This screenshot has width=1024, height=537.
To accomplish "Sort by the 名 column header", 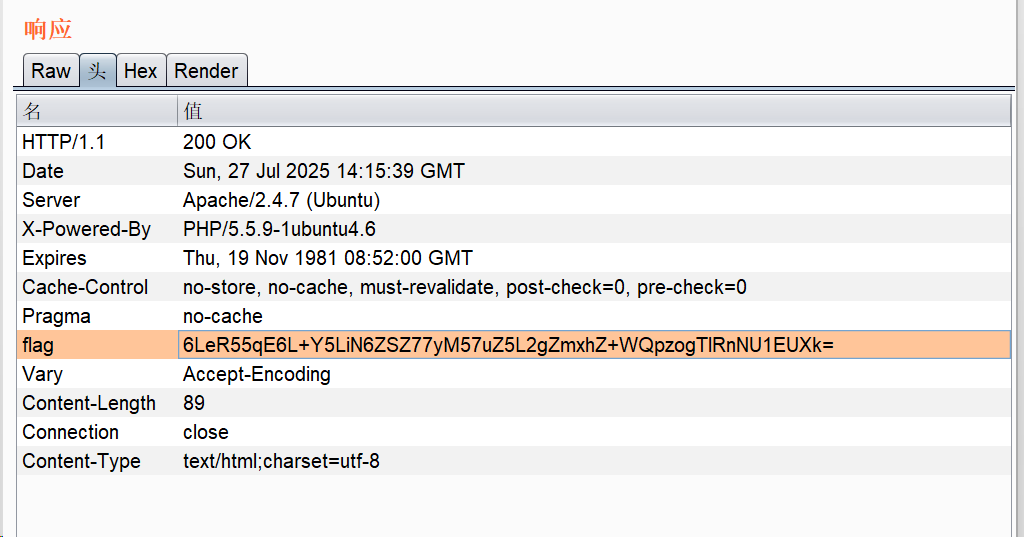I will point(97,110).
